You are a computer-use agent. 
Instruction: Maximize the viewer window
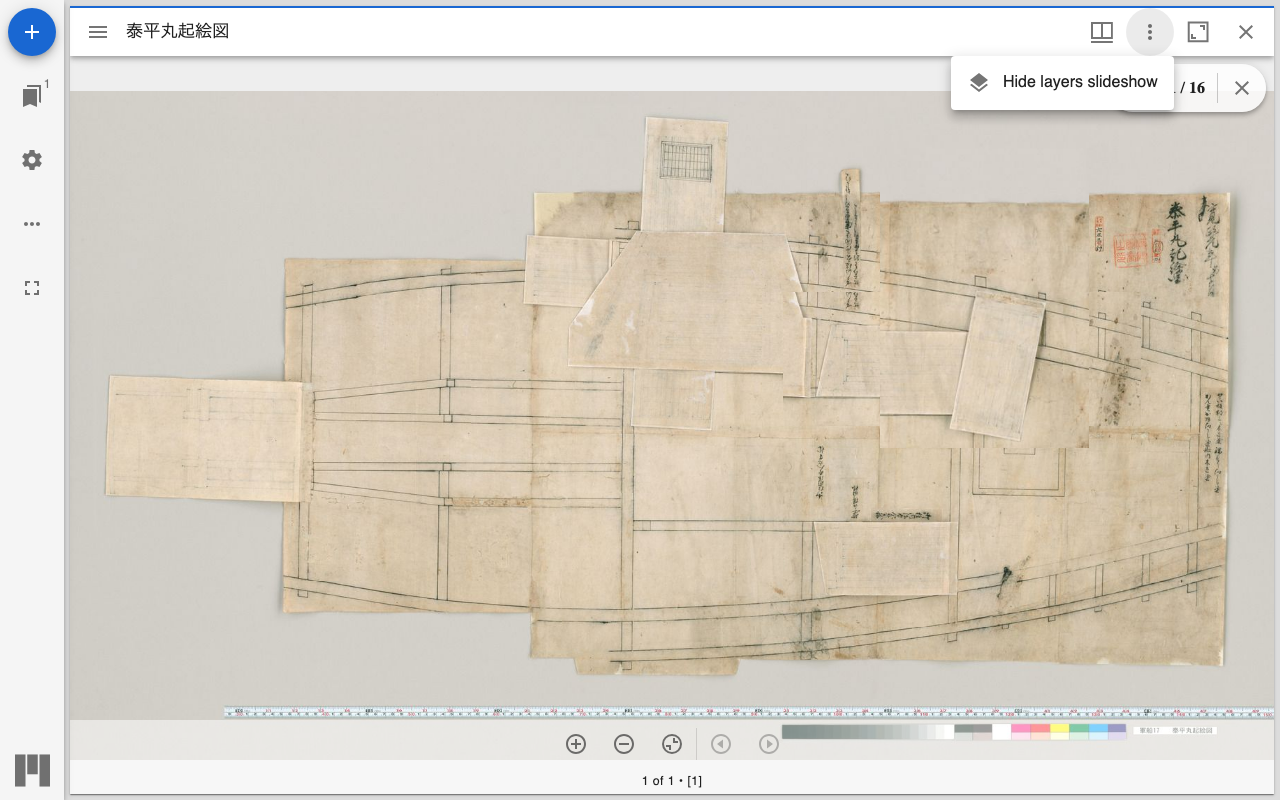[x=1198, y=32]
